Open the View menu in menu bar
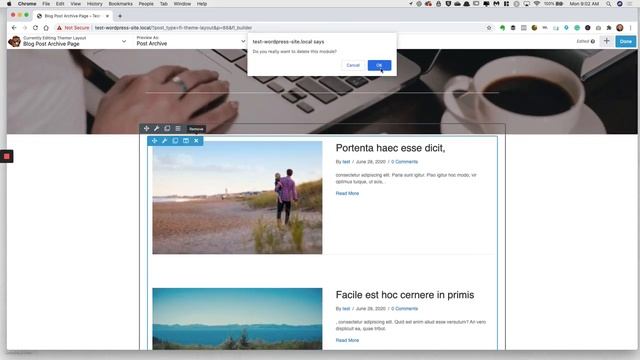Viewport: 640px width, 360px height. [x=76, y=4]
